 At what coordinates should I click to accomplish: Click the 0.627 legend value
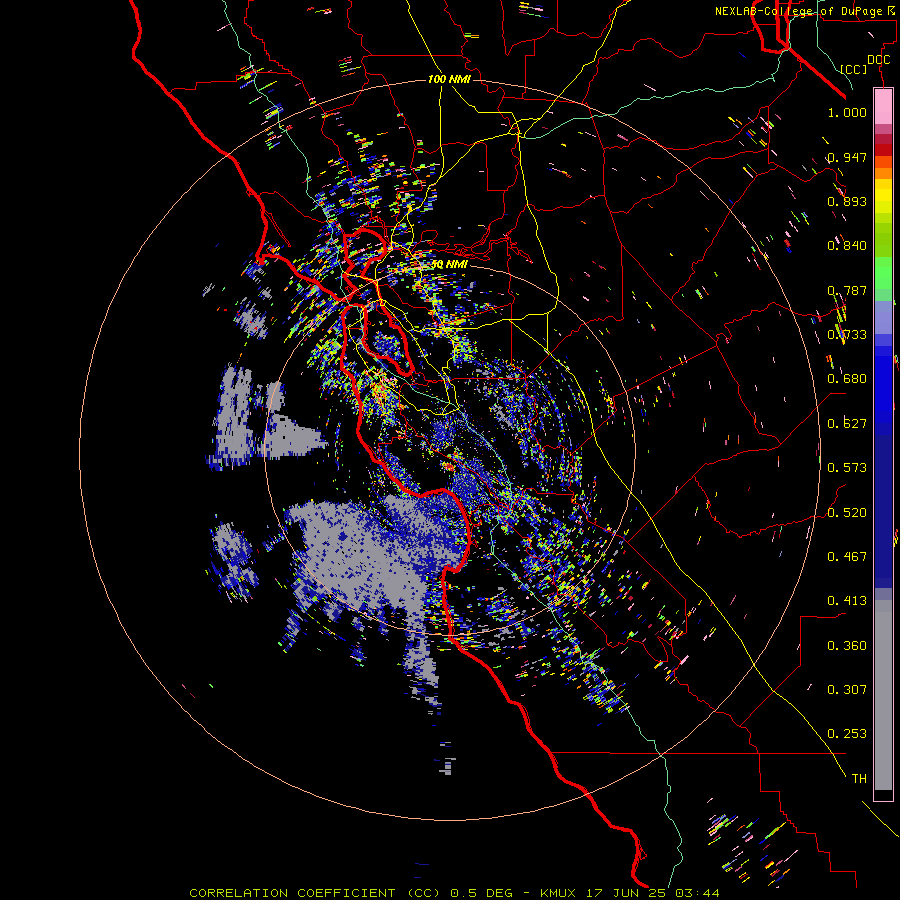pos(847,424)
